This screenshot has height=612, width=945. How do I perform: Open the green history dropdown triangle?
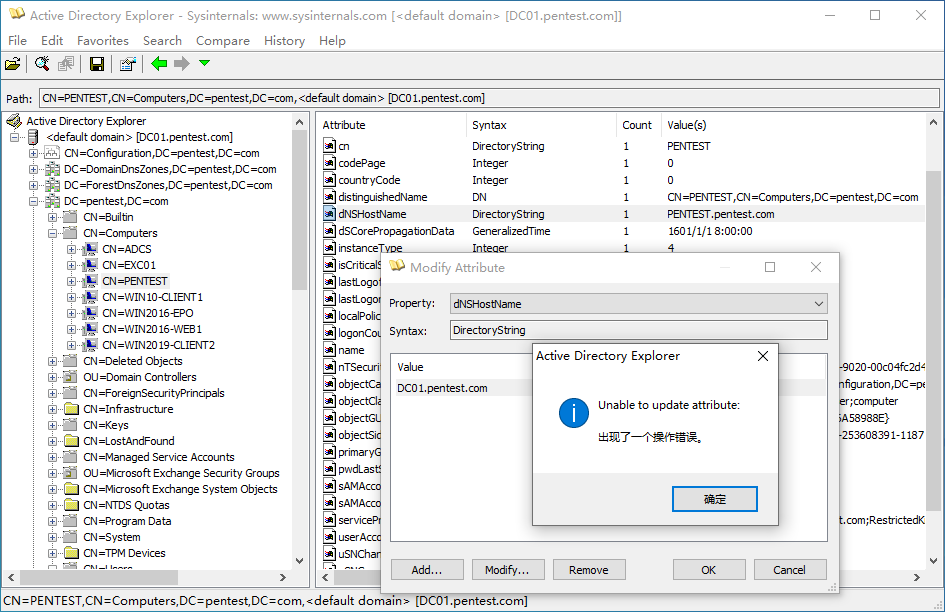[204, 63]
